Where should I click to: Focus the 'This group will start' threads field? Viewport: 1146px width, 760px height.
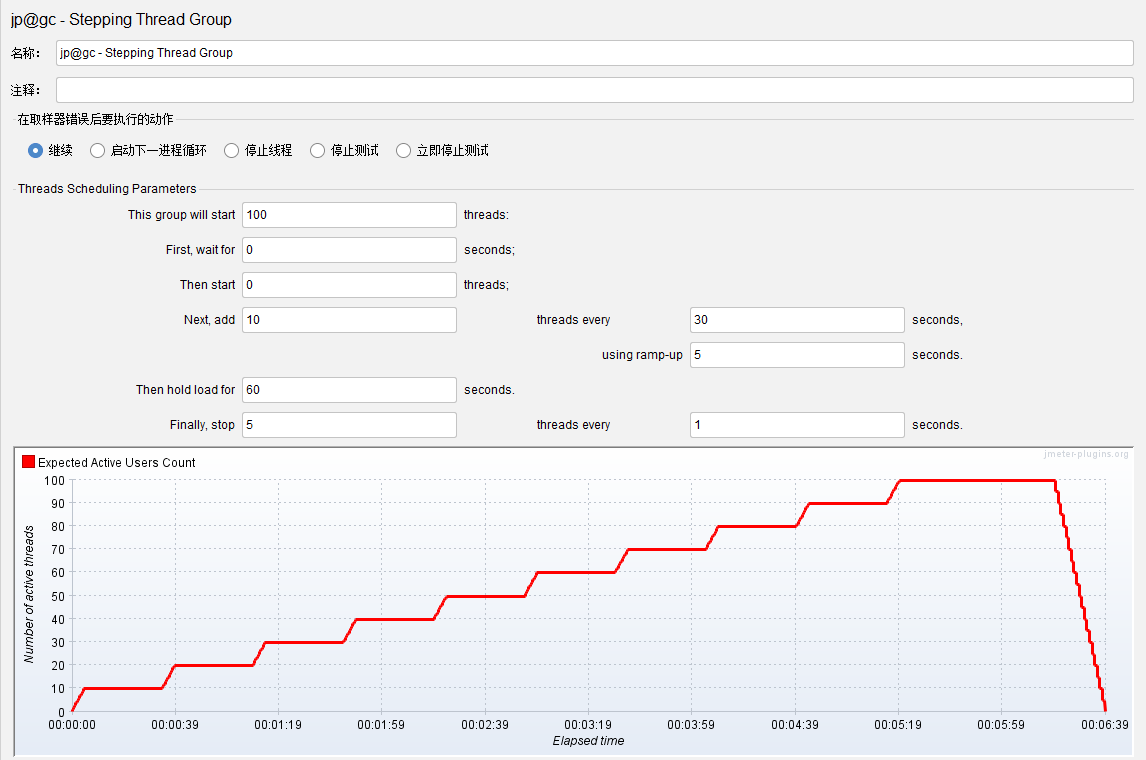point(349,215)
